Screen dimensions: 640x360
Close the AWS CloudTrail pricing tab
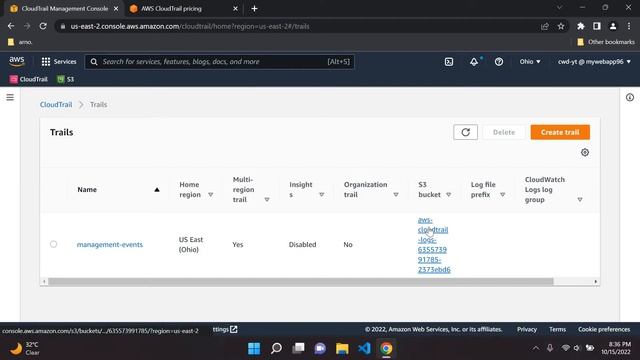click(x=236, y=9)
